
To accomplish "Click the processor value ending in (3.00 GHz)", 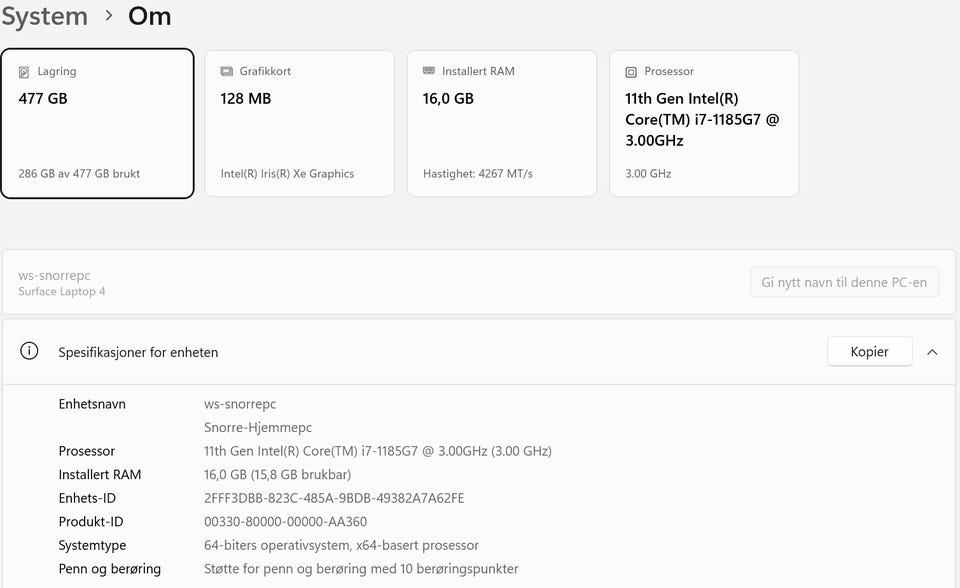I will (378, 451).
